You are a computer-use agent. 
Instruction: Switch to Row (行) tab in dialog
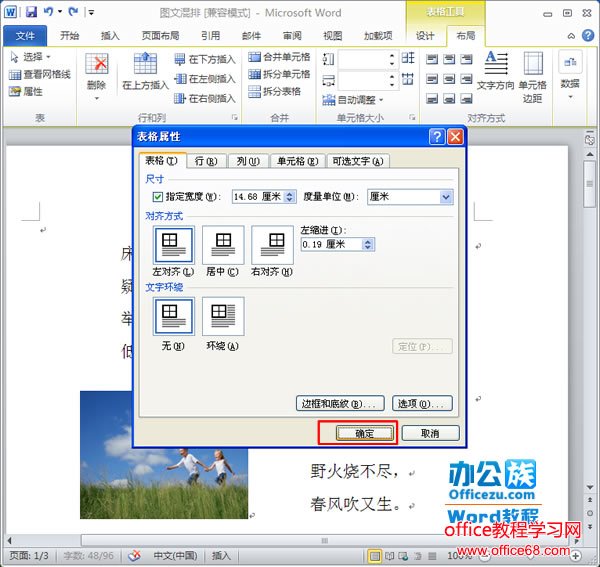click(x=206, y=161)
